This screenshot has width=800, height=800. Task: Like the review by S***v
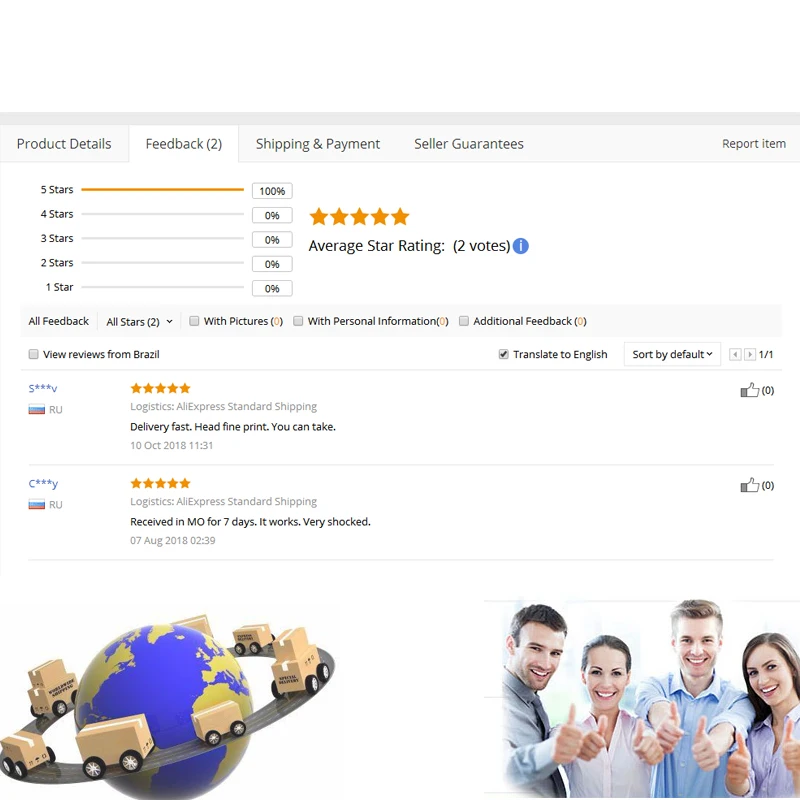[749, 390]
